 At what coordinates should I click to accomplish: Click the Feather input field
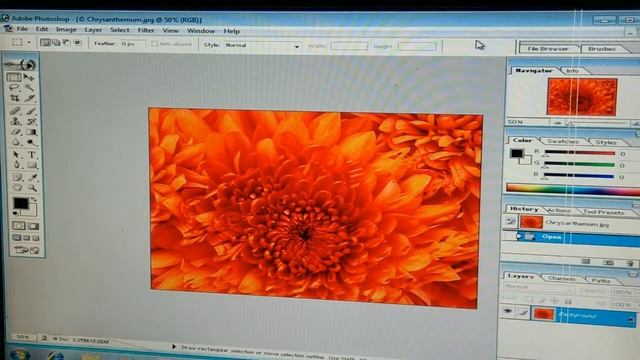point(132,44)
